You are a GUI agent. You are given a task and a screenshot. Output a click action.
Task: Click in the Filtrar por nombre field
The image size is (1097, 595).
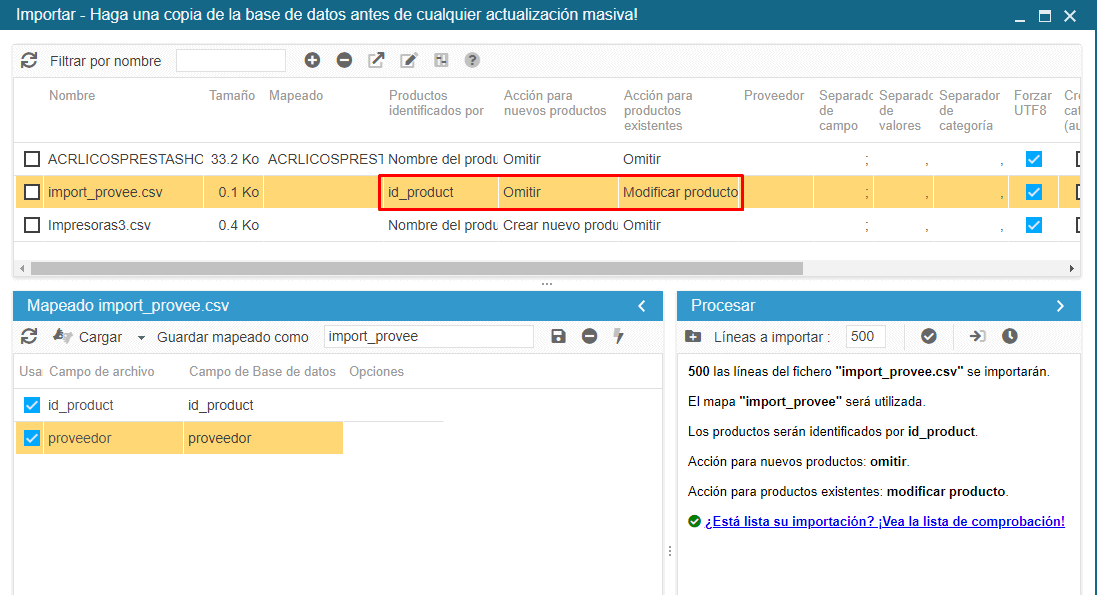tap(231, 61)
